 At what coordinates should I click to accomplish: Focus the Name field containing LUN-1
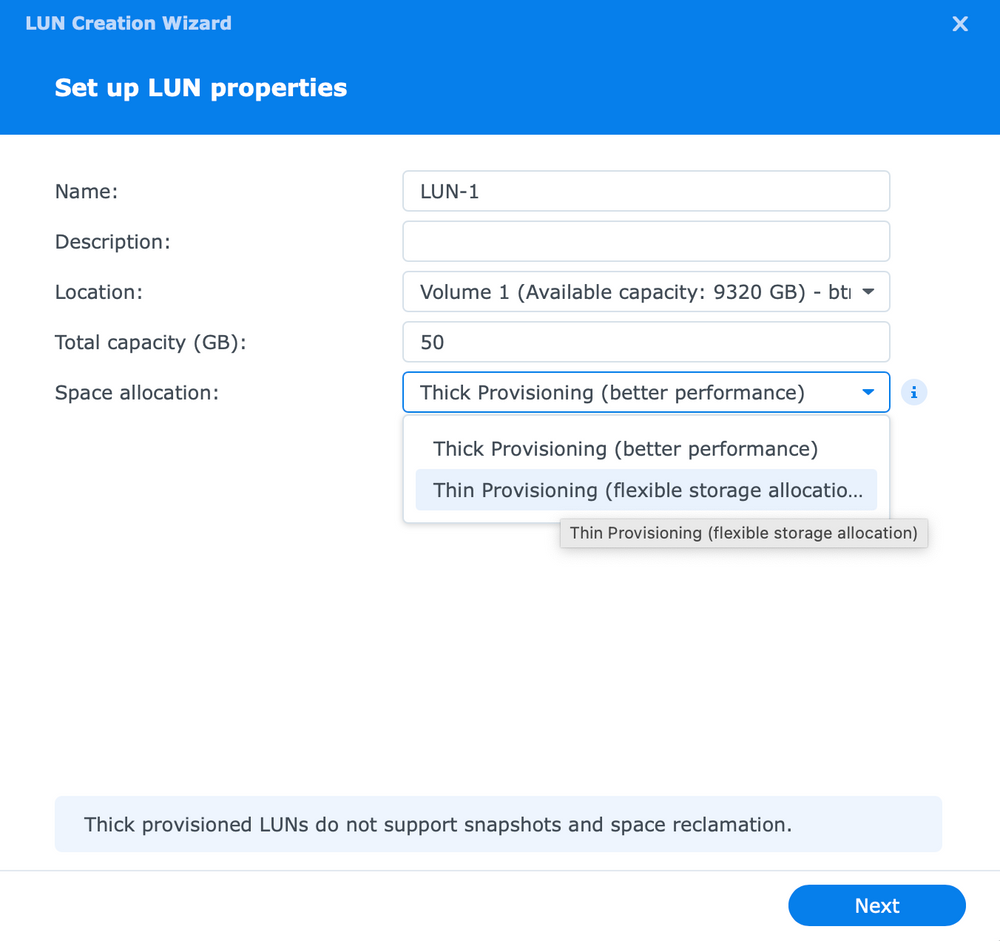(646, 191)
